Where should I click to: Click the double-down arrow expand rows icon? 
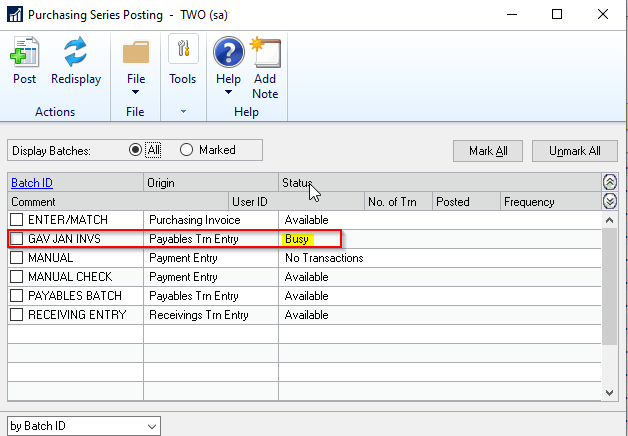tap(610, 201)
